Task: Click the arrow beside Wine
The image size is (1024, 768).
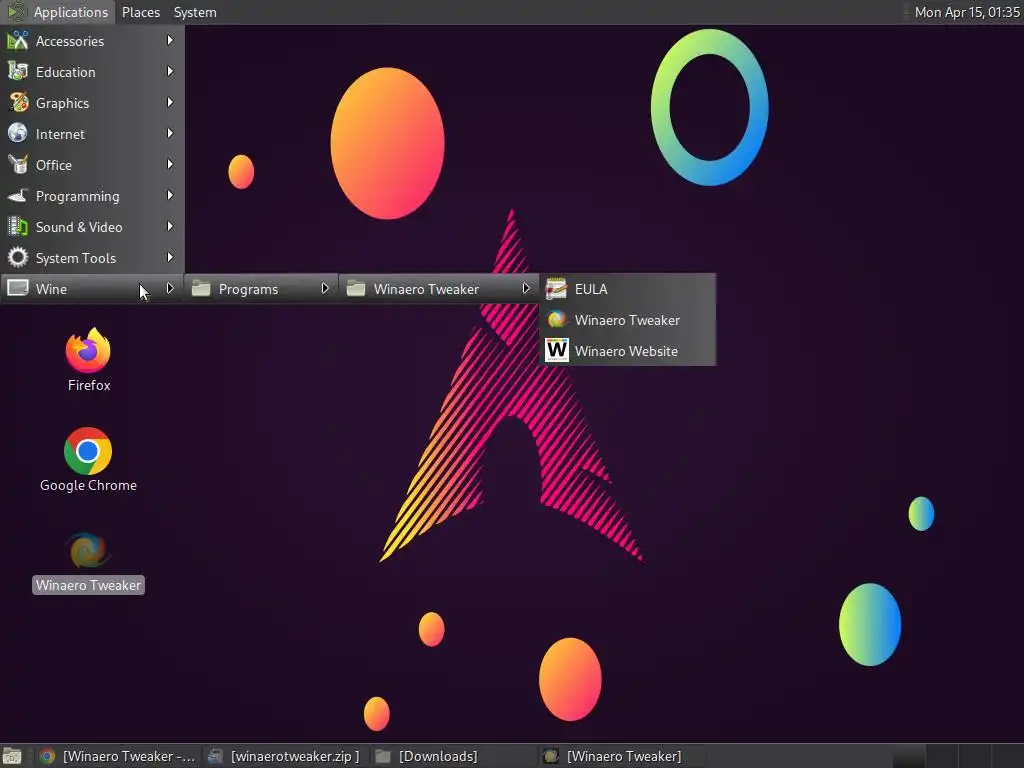Action: coord(170,289)
